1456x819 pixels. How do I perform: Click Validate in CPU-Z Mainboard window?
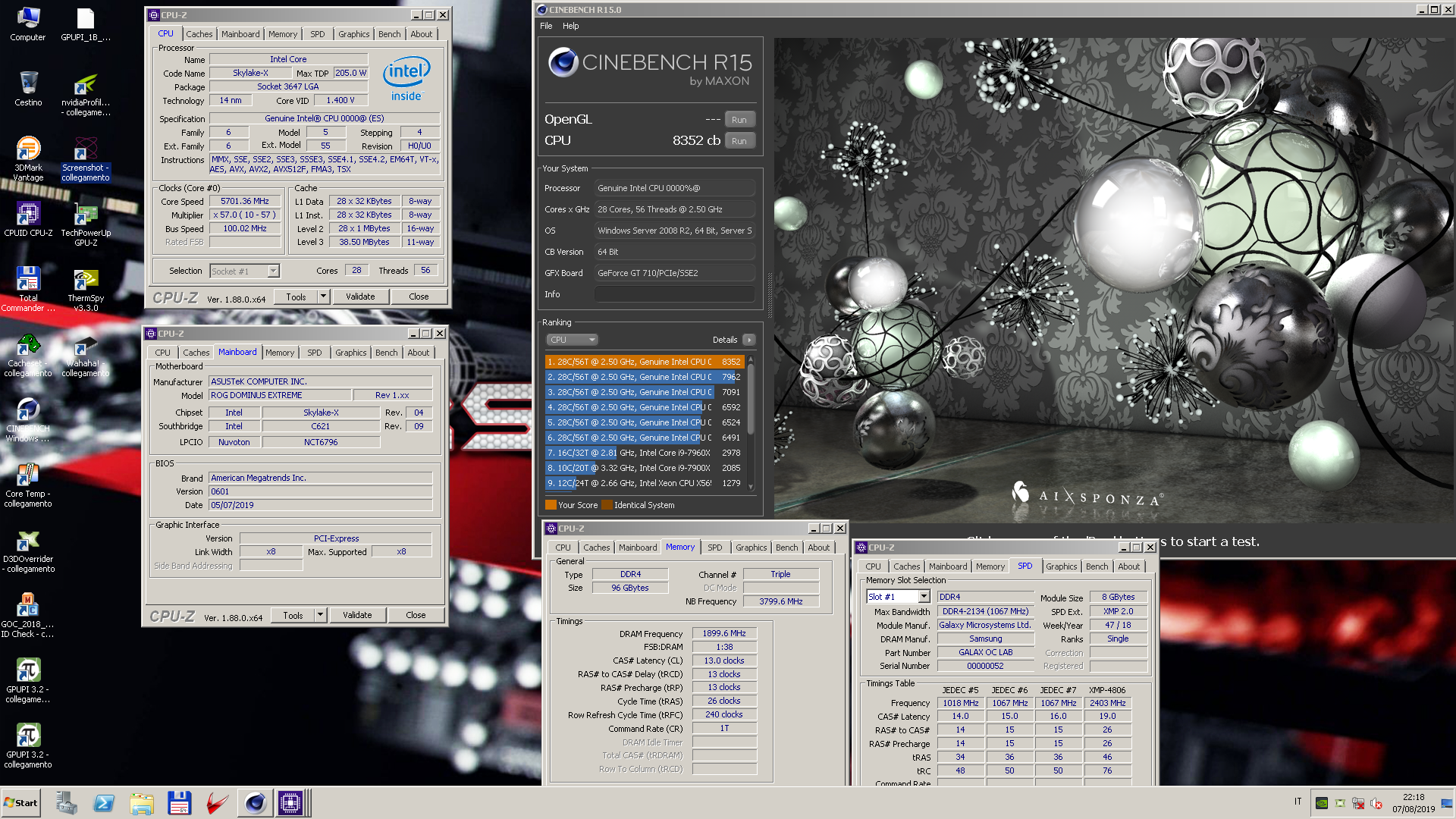(x=357, y=615)
